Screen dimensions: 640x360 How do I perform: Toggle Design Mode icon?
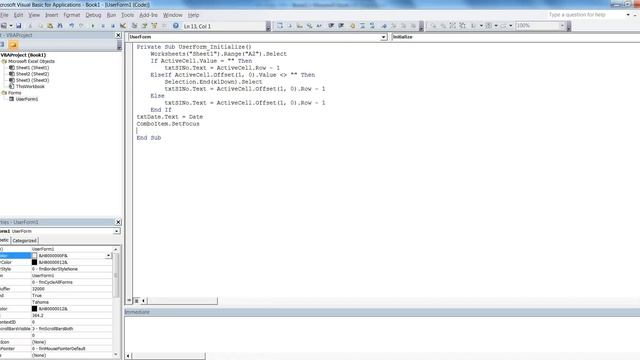pyautogui.click(x=123, y=26)
